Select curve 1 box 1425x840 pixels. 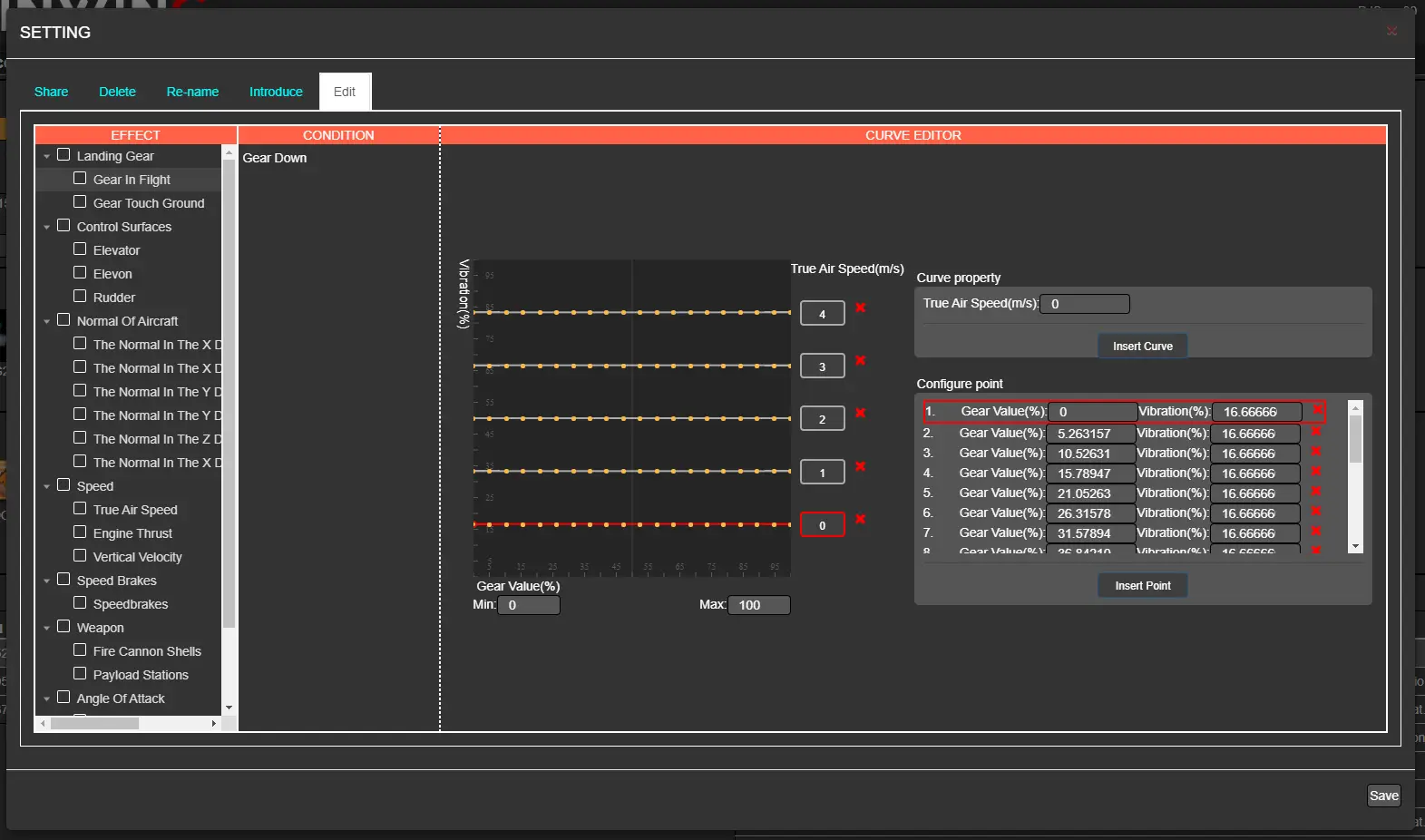click(823, 473)
